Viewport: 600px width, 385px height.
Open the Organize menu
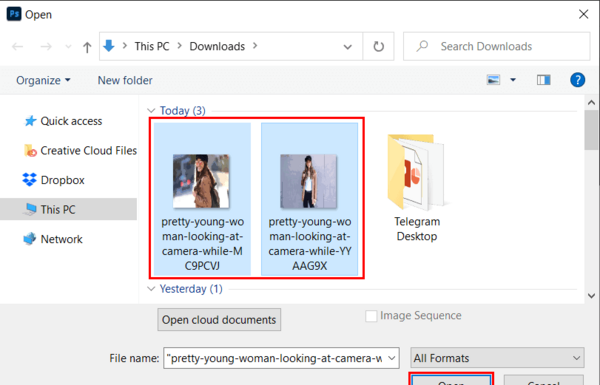point(43,80)
